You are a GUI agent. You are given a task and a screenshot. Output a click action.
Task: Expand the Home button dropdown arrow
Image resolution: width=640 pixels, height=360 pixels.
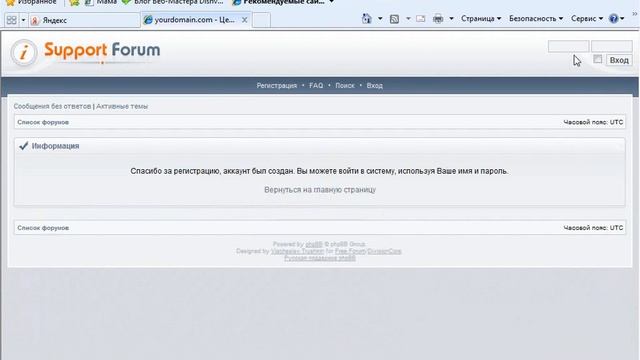(x=380, y=19)
